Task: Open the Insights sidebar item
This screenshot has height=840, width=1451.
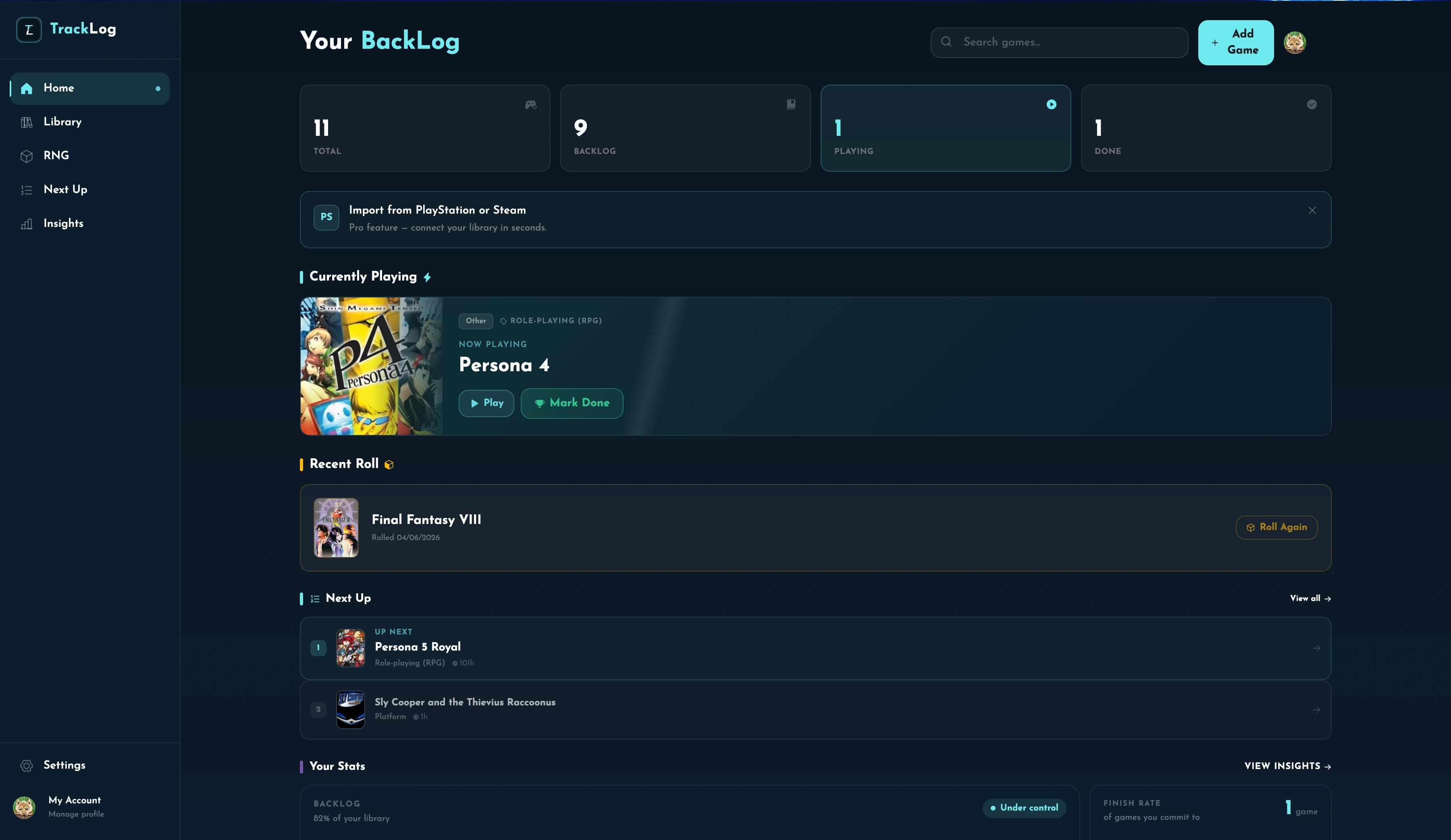Action: pyautogui.click(x=90, y=224)
